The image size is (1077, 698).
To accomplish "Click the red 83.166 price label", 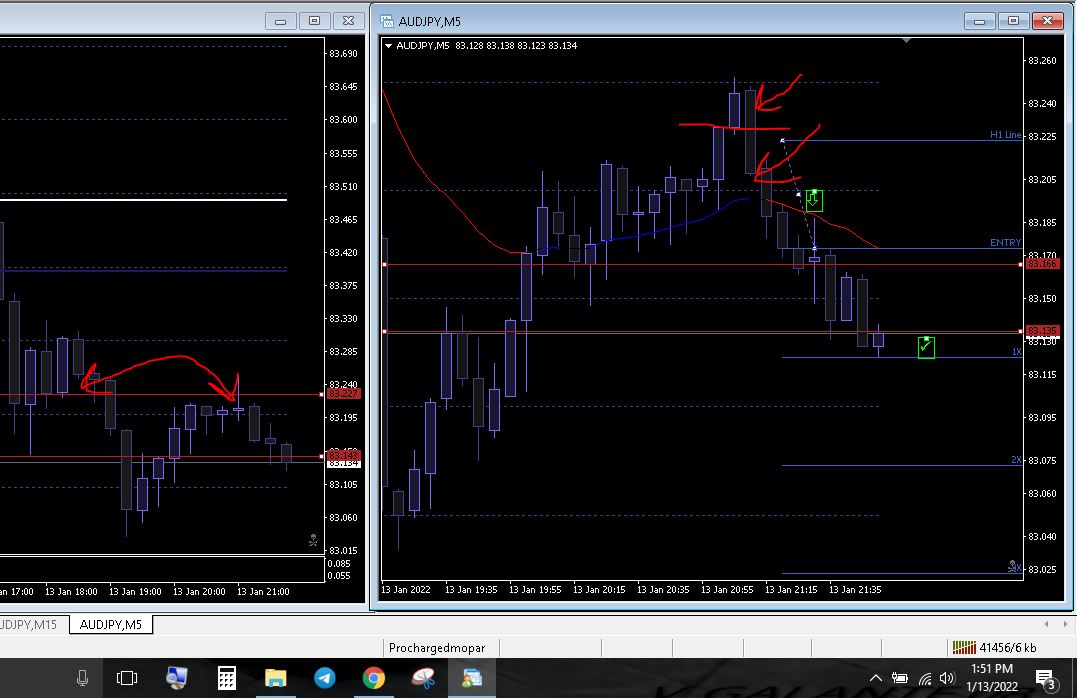I will [x=1042, y=264].
